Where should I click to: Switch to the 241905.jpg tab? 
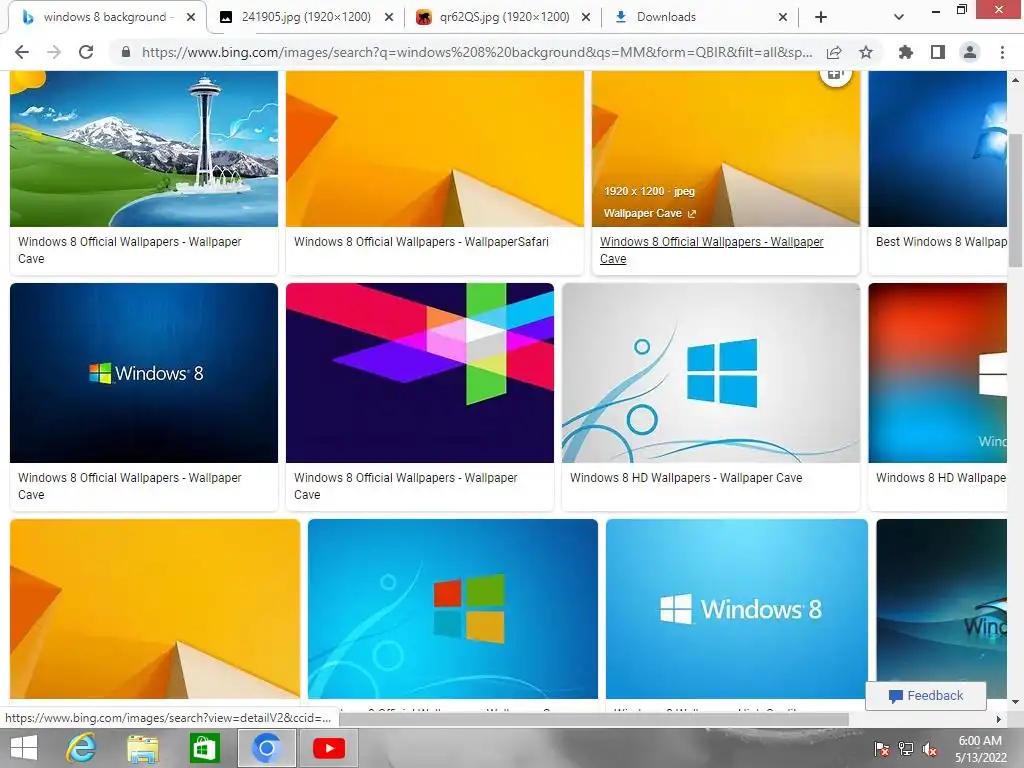306,17
